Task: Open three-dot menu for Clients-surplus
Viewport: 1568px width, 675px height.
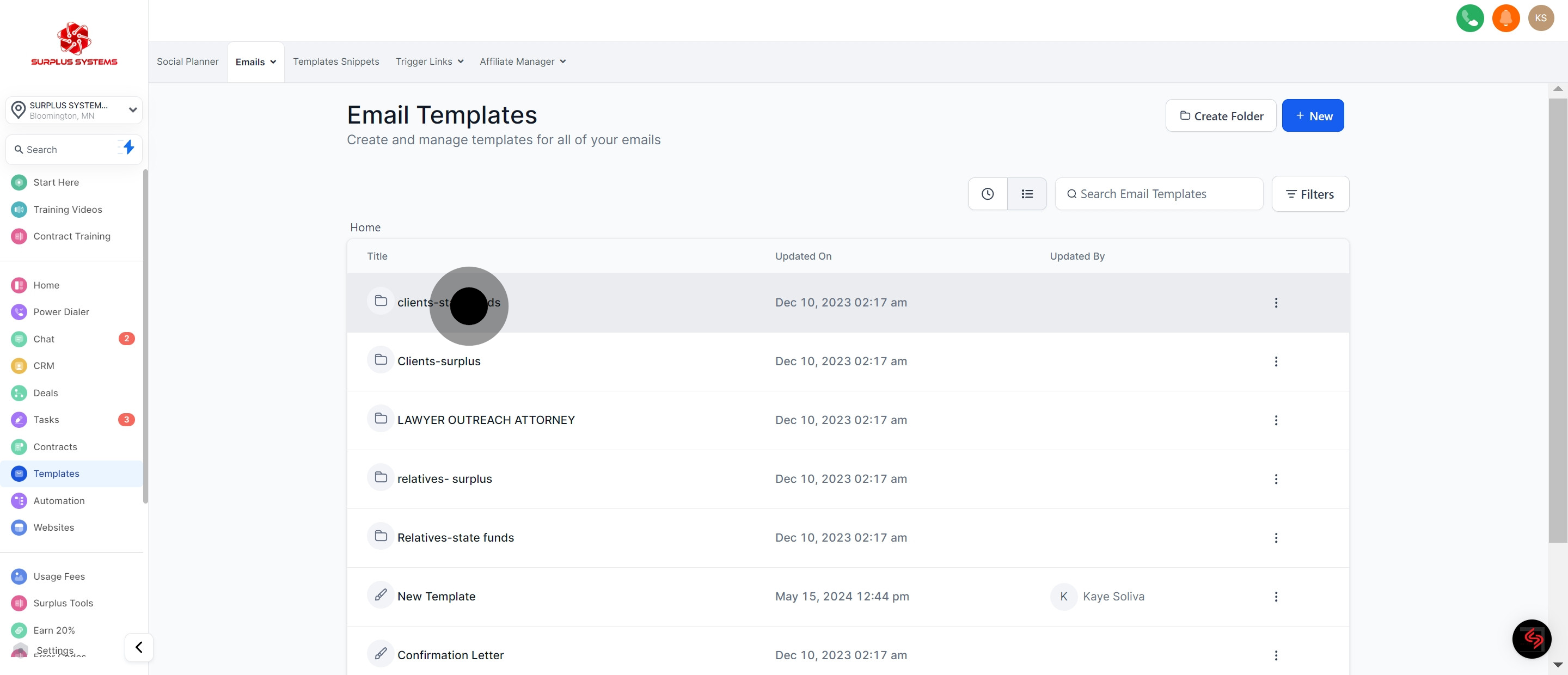Action: tap(1276, 361)
